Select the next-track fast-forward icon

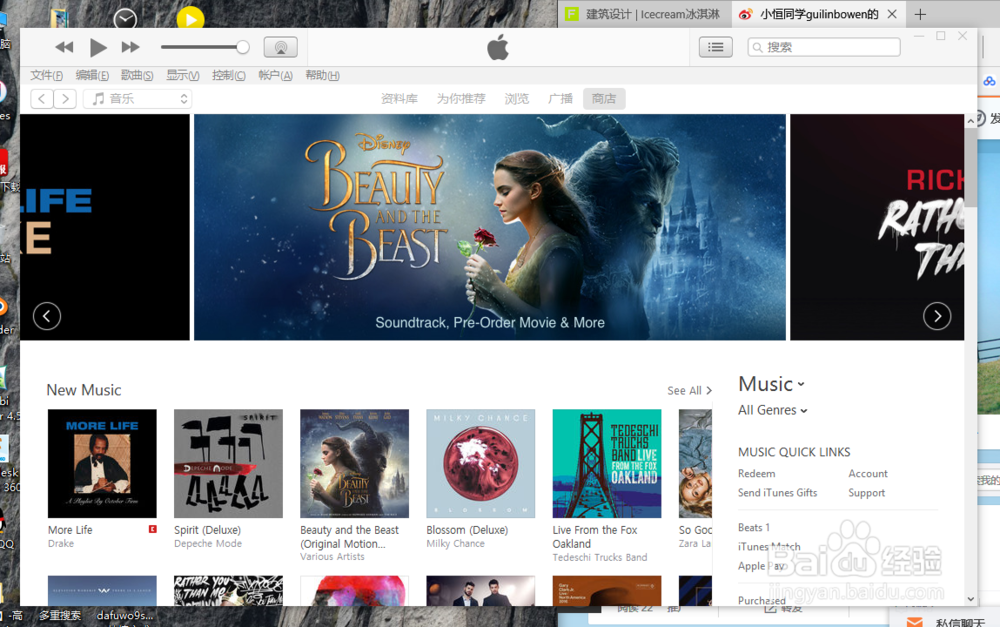coord(129,46)
